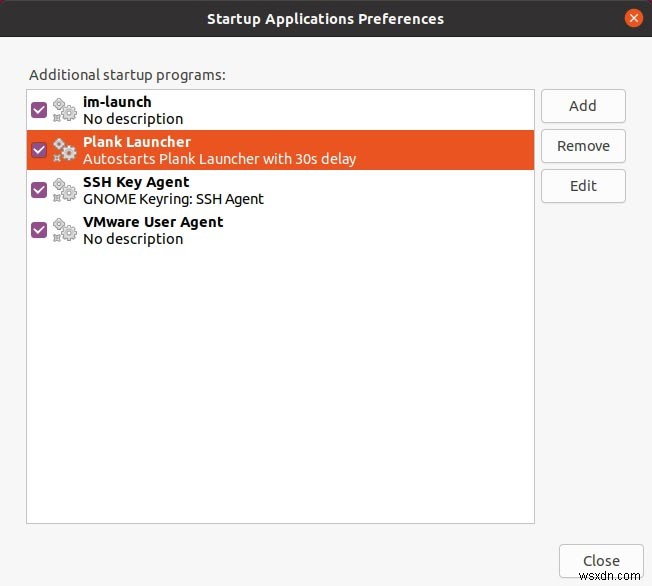The height and width of the screenshot is (586, 652).
Task: Click the gears icon beside Plank Launcher
Action: point(65,150)
